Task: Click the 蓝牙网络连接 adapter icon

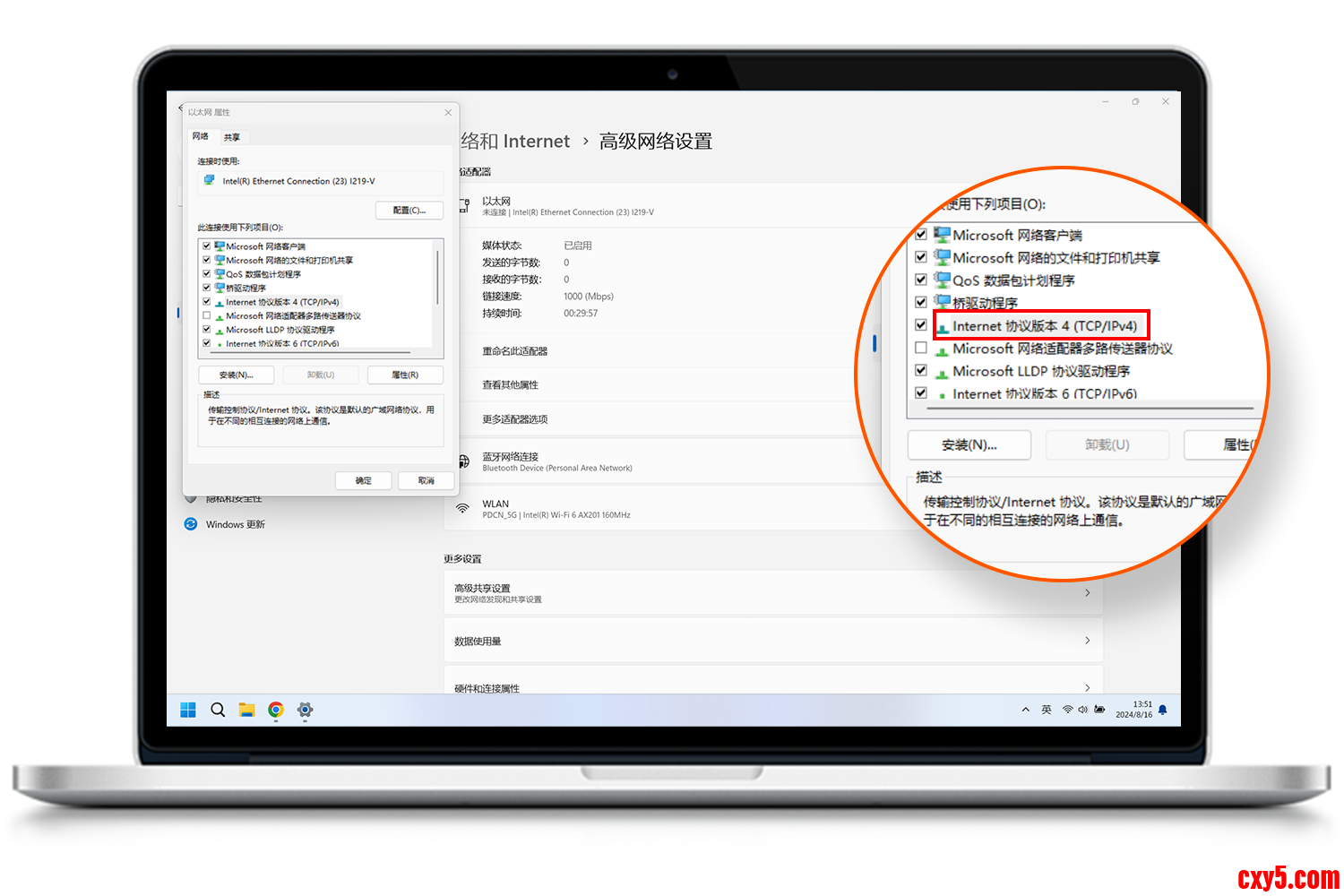Action: 464,461
